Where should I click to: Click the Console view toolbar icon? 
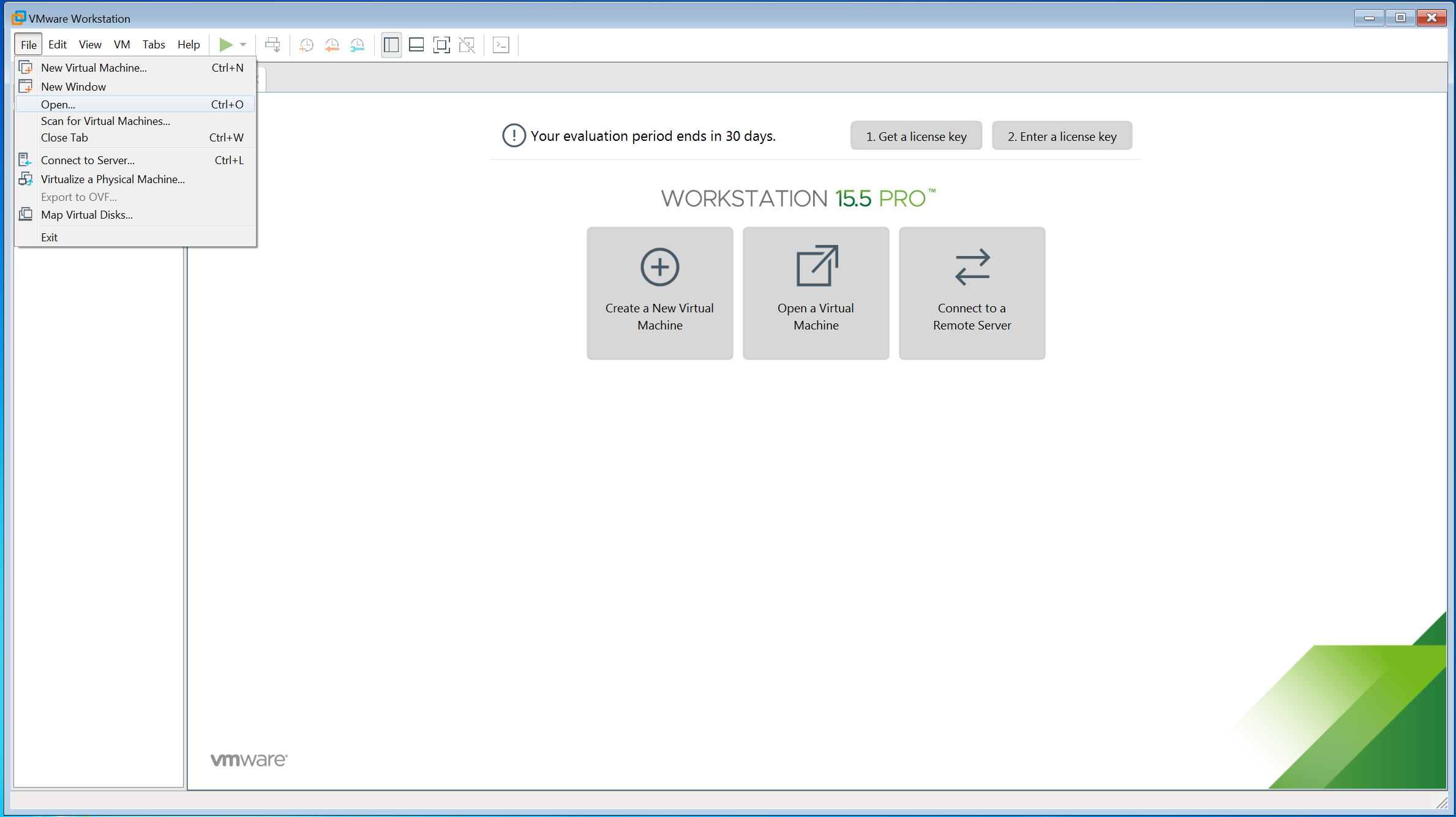pyautogui.click(x=501, y=45)
